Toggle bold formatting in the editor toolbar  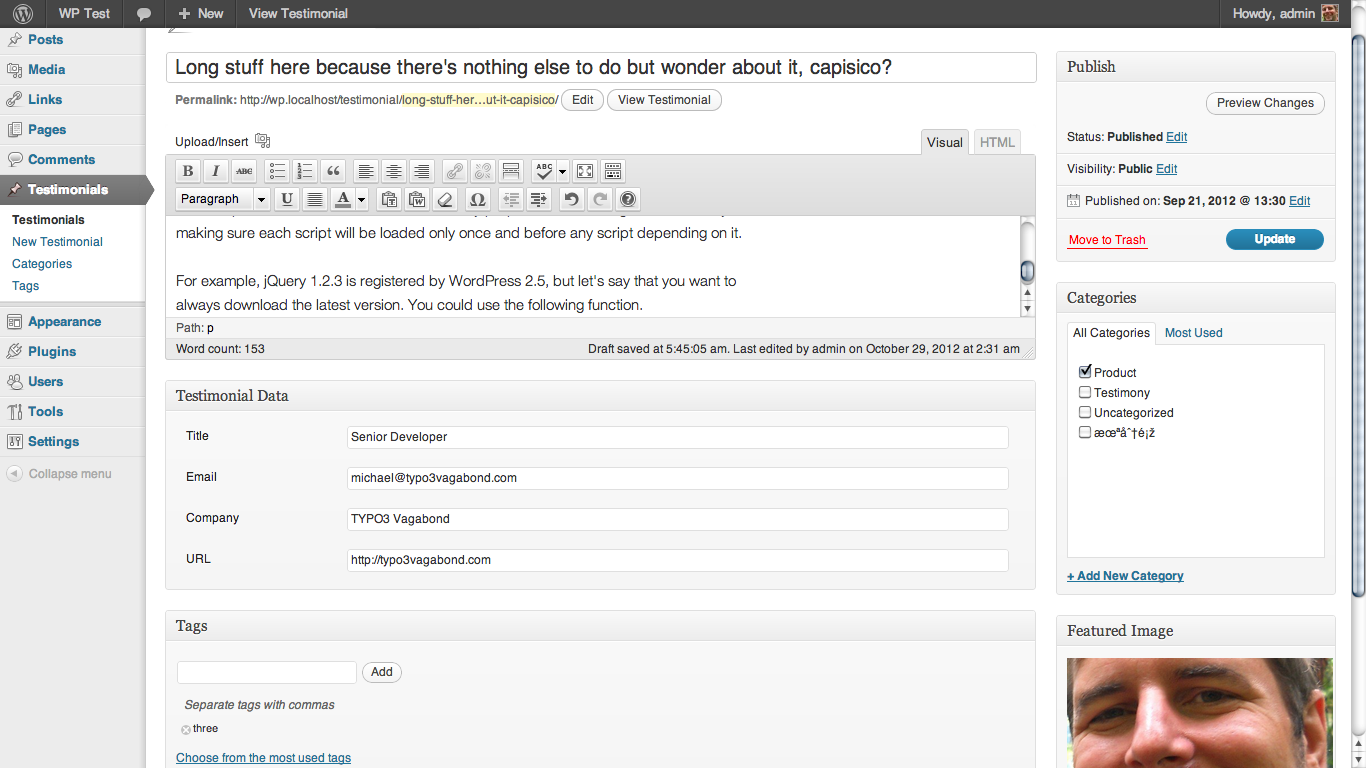(187, 171)
